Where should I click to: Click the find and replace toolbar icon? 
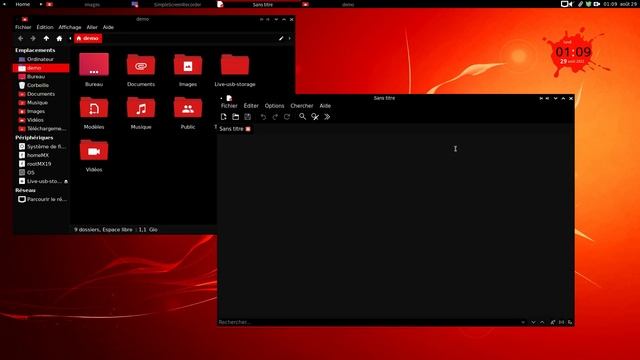click(315, 117)
